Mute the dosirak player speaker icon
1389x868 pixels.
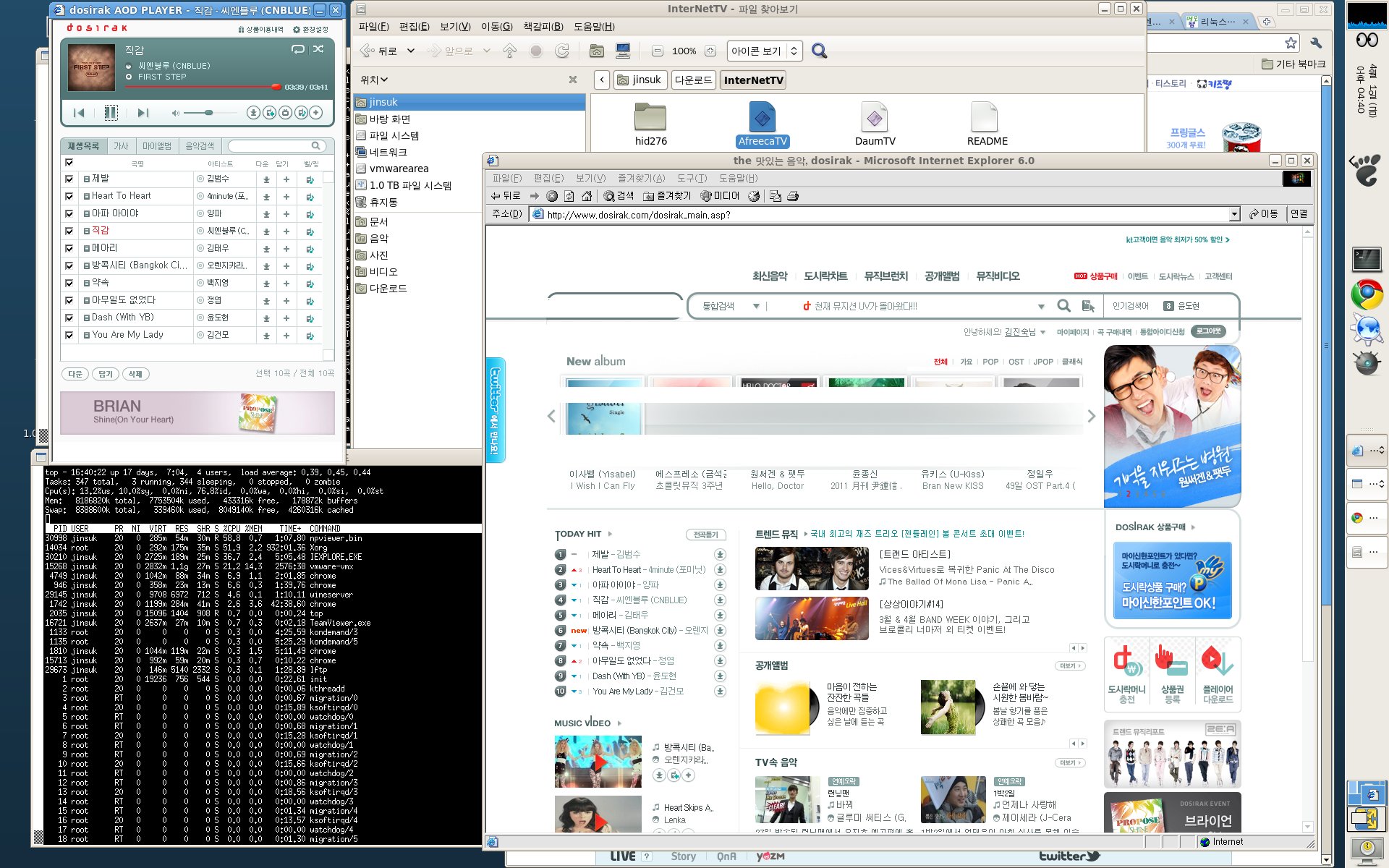click(x=175, y=113)
